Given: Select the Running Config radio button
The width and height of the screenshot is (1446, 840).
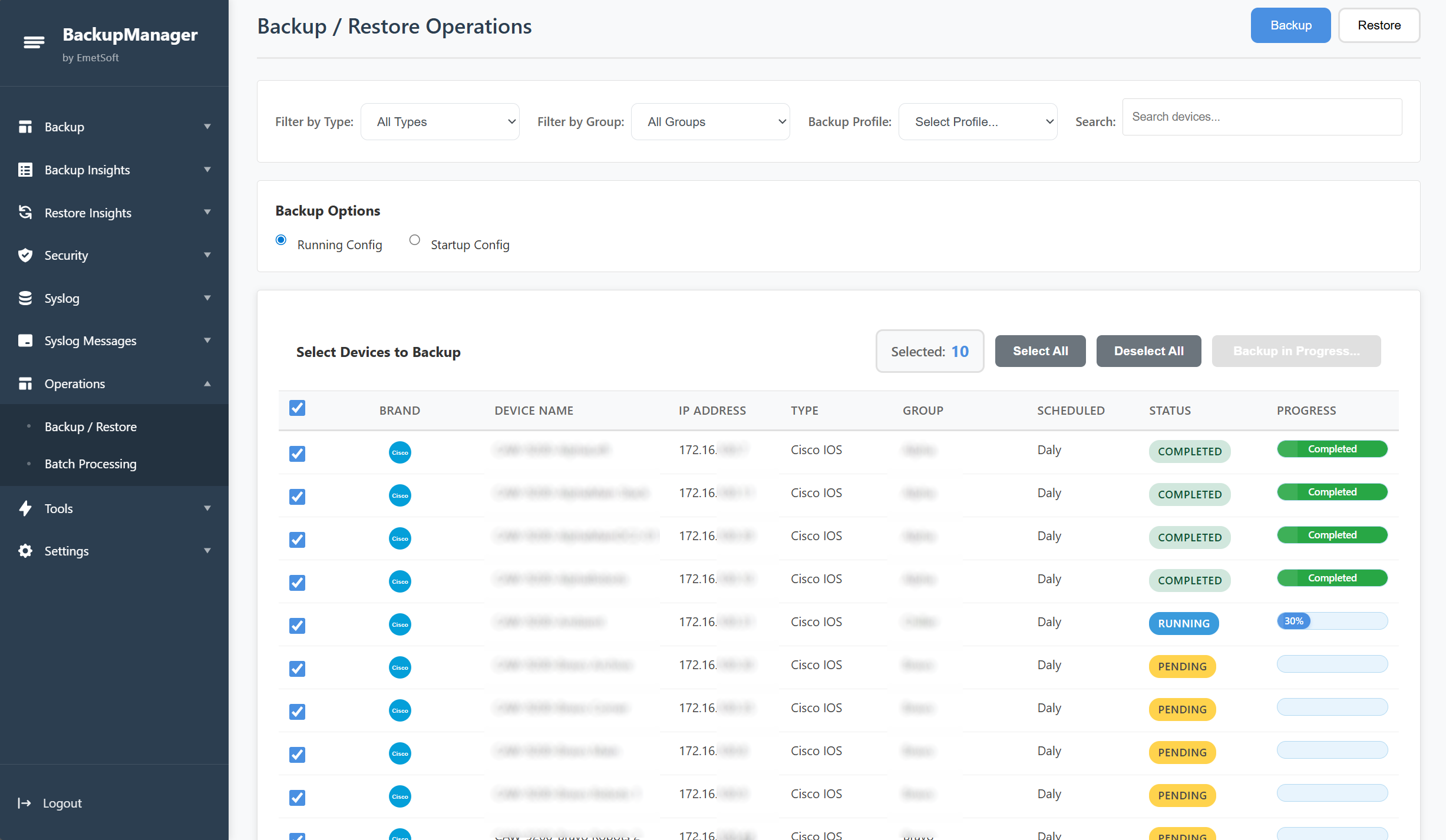Looking at the screenshot, I should click(x=281, y=240).
